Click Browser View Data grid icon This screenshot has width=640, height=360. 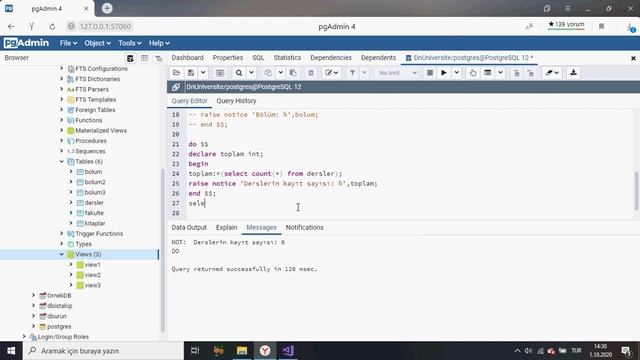point(144,58)
